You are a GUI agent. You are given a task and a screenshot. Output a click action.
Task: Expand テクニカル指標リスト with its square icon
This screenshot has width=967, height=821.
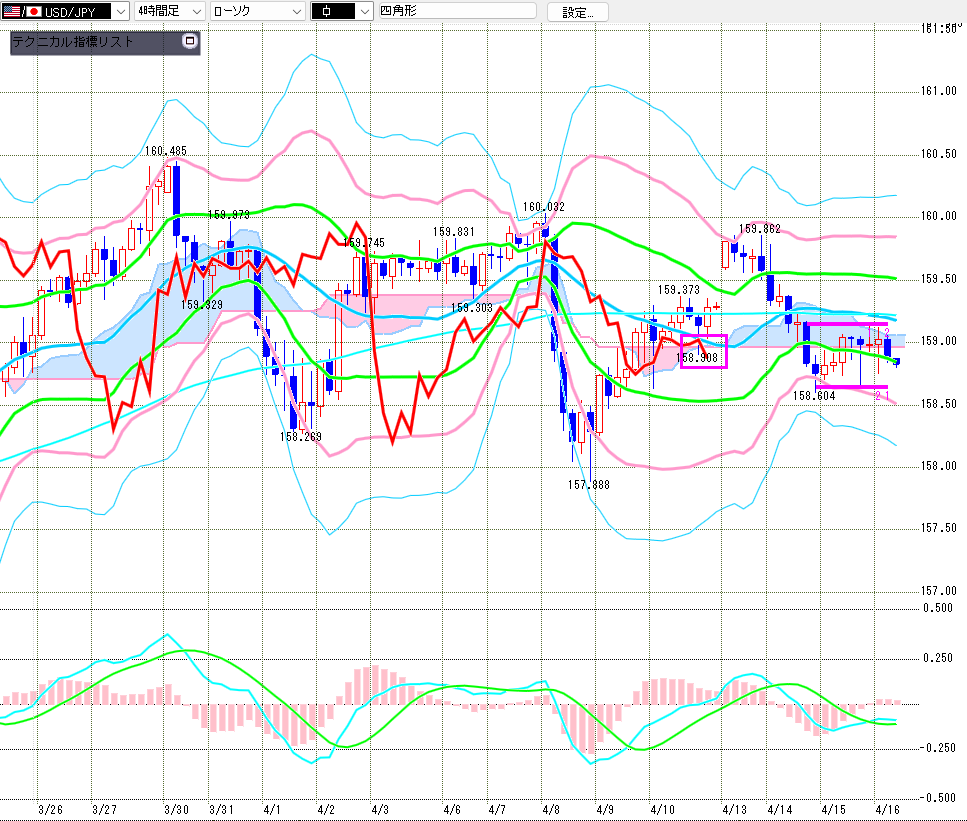click(x=190, y=42)
